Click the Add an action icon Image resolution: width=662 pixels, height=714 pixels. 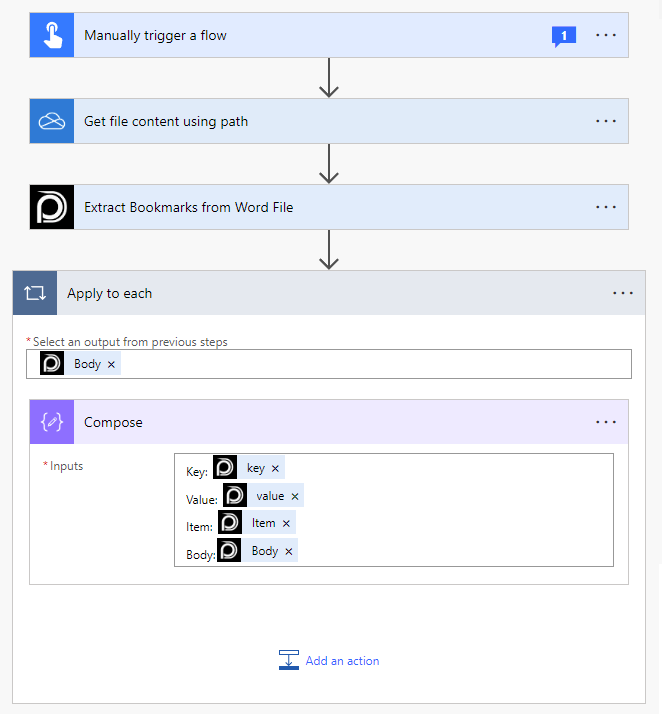(x=289, y=660)
